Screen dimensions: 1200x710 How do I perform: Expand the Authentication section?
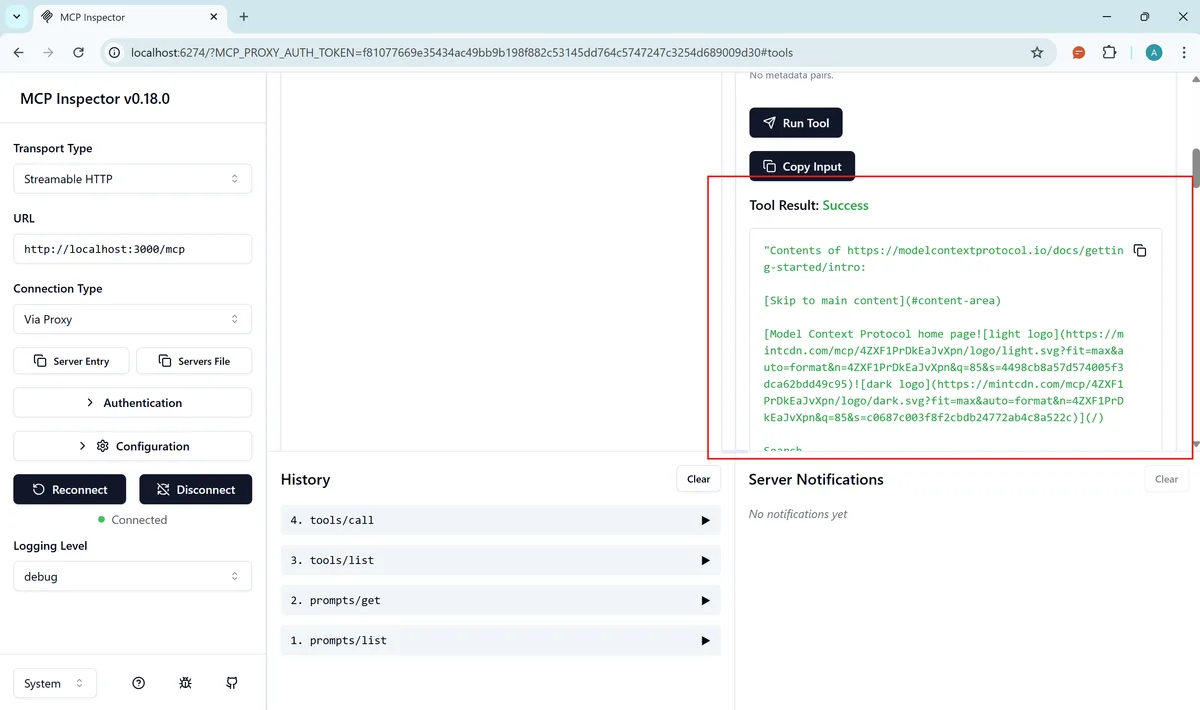(132, 403)
